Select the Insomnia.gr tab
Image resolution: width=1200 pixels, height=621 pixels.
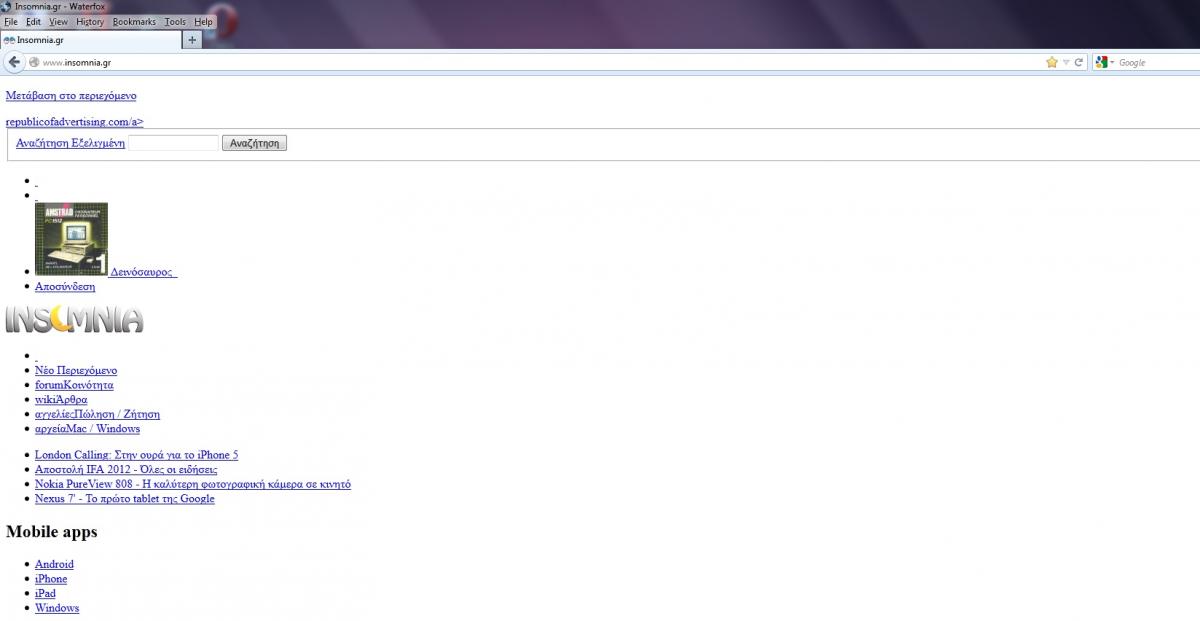tap(91, 40)
